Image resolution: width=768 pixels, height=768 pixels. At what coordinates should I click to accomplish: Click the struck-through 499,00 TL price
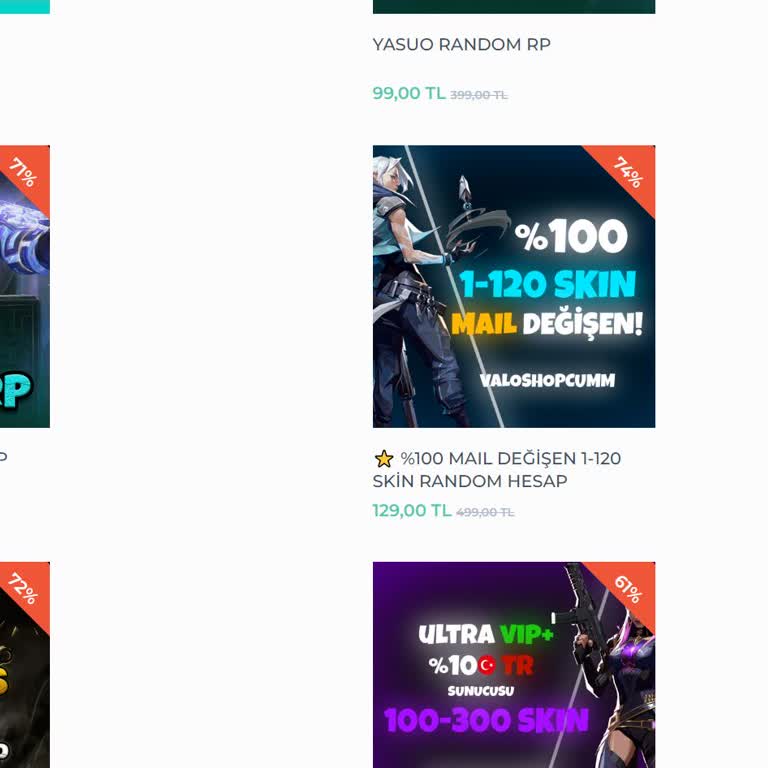pyautogui.click(x=485, y=512)
